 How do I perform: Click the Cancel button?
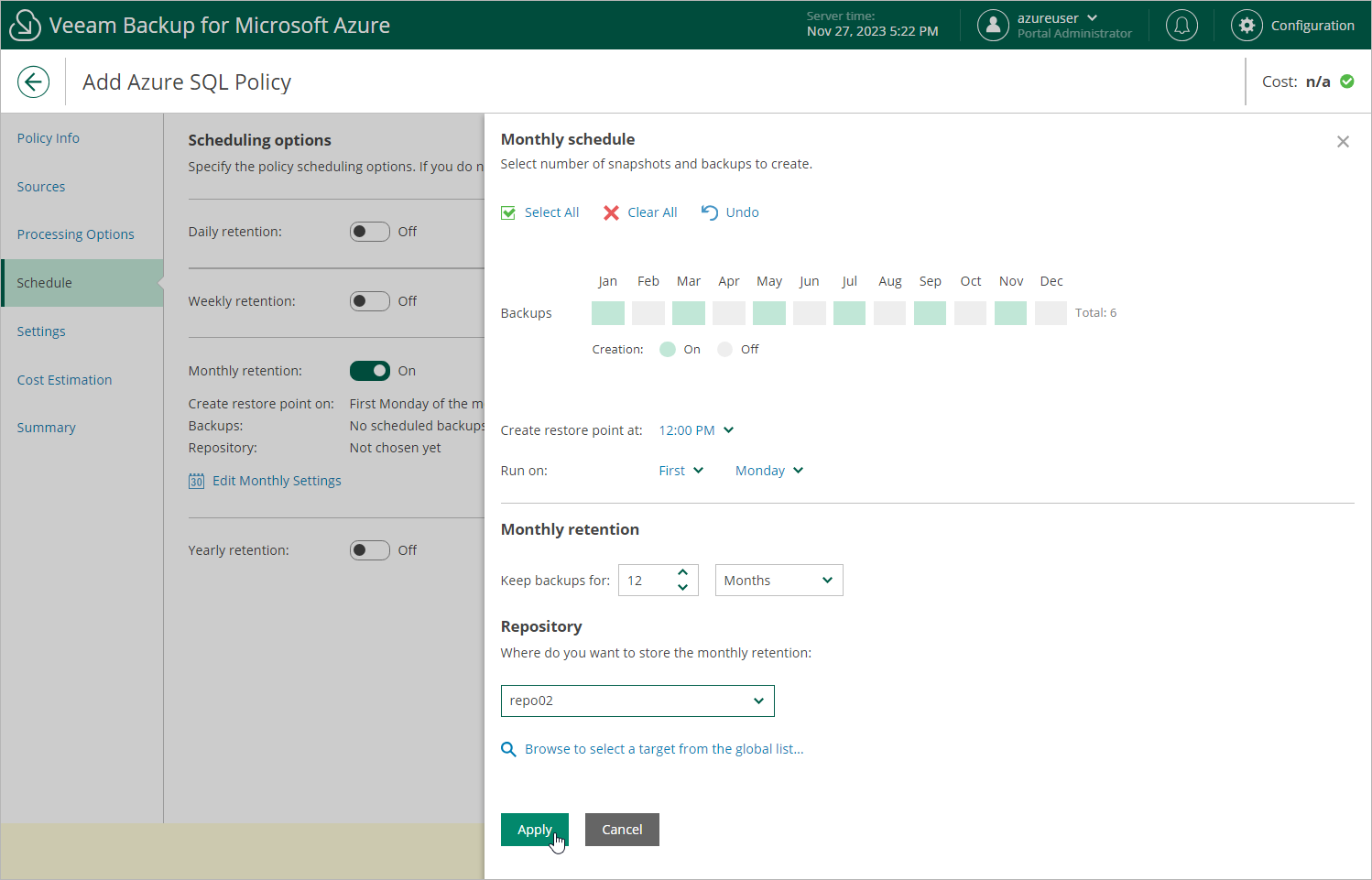(x=622, y=830)
